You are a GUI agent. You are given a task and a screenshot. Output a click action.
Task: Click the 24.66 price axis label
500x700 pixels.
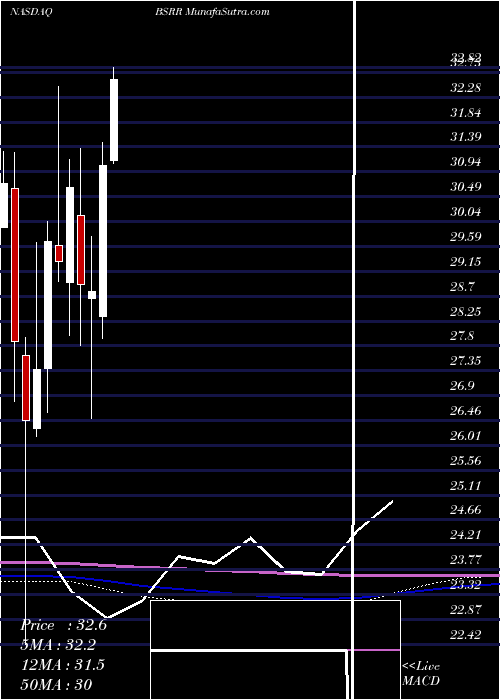coord(465,510)
